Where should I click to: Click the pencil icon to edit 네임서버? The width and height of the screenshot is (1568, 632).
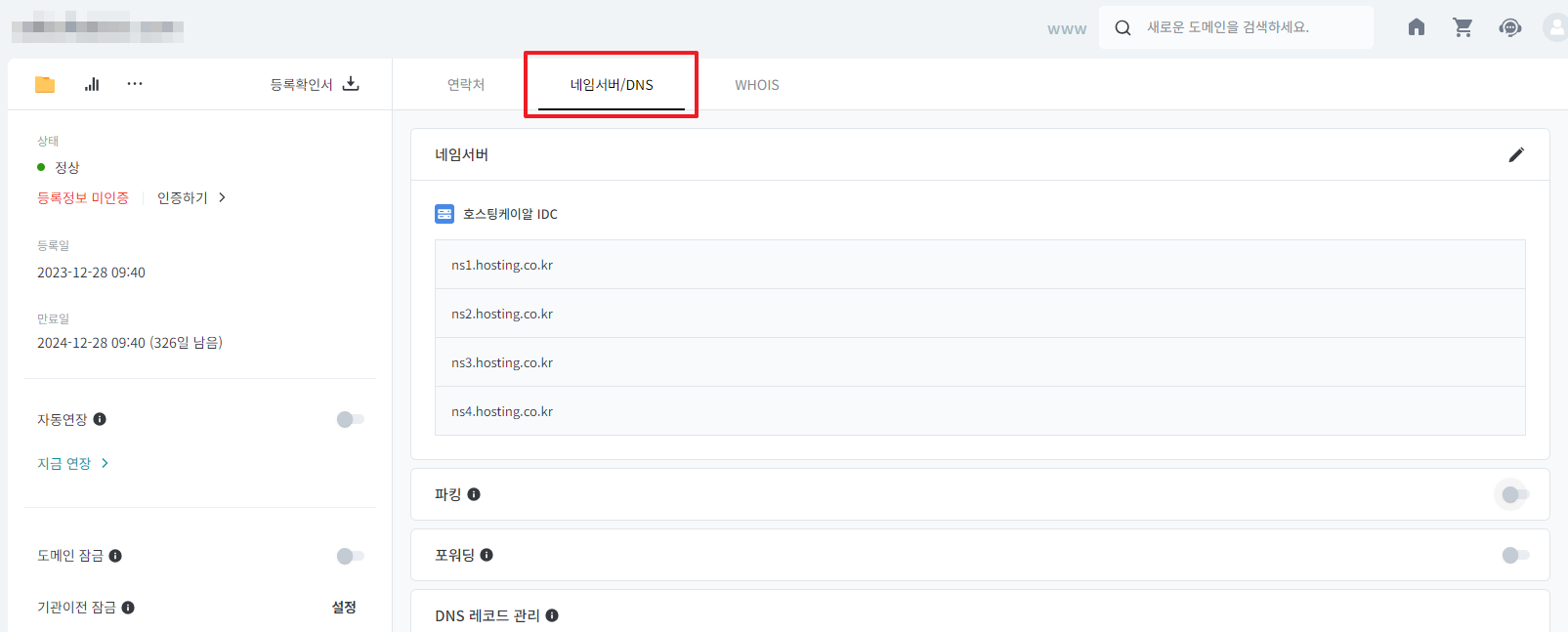1515,154
